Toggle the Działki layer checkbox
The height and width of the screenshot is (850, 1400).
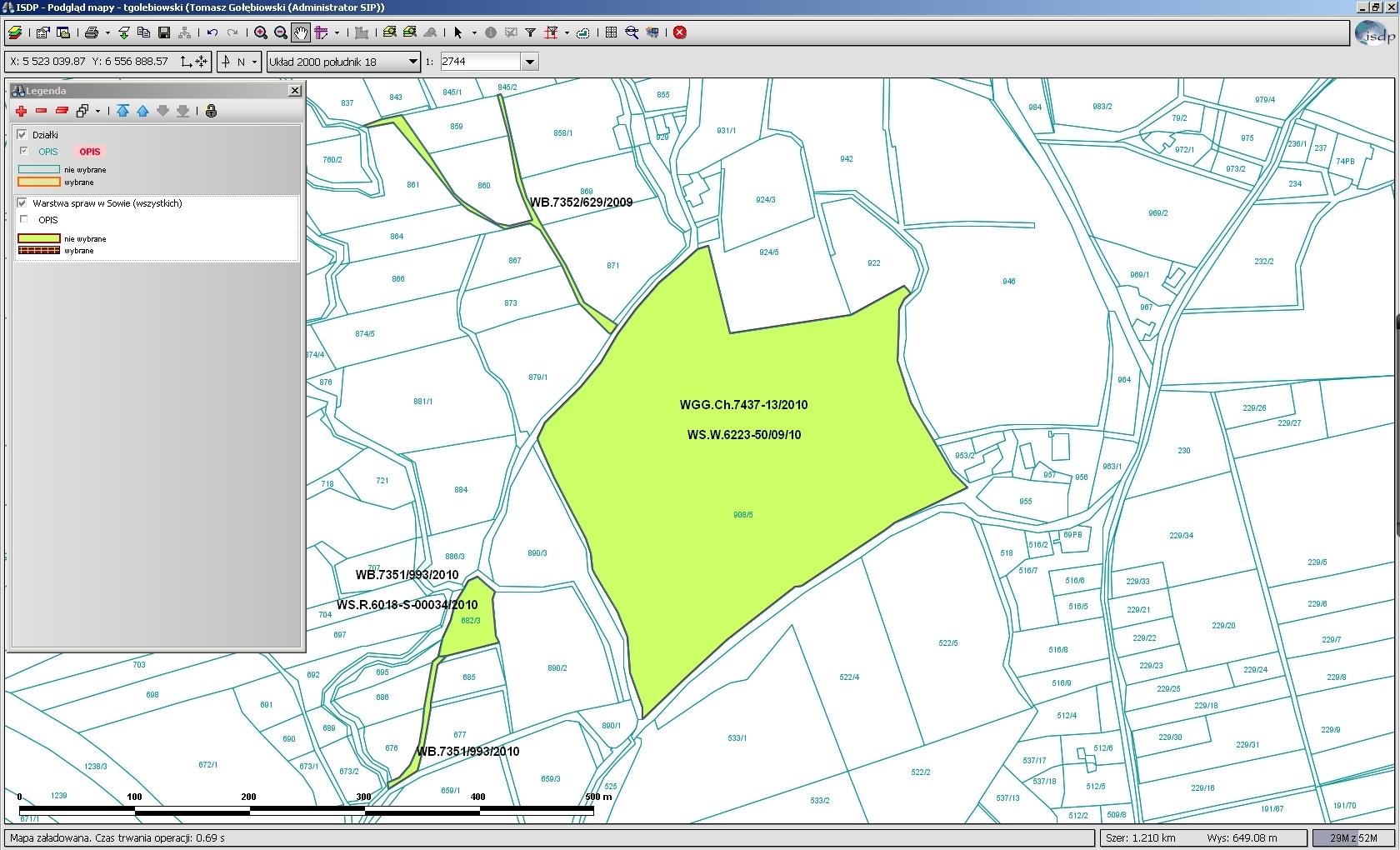click(22, 134)
